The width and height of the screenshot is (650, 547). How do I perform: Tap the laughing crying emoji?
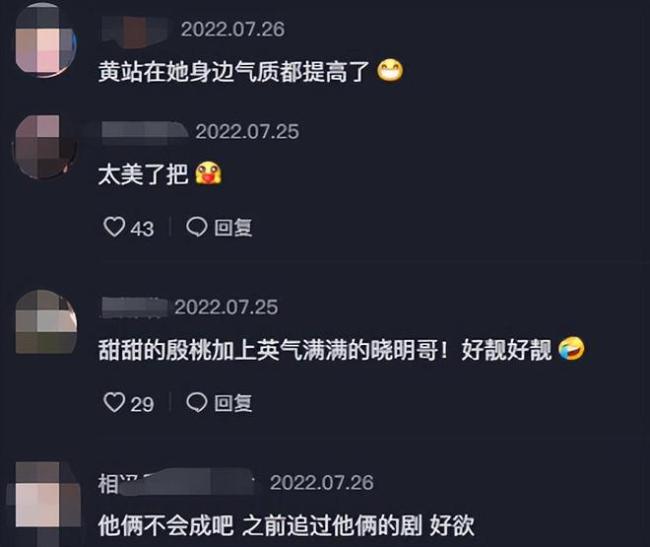click(x=571, y=349)
